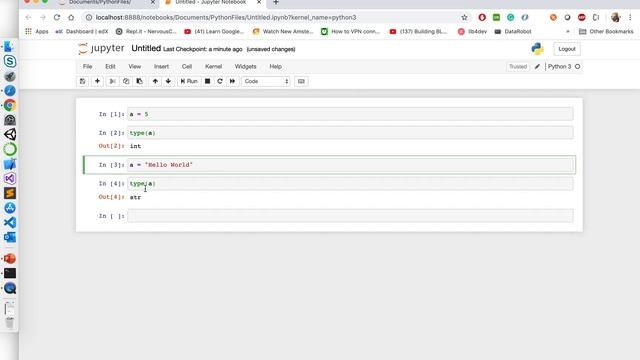Move selected cell down arrow
This screenshot has width=640, height=360.
(x=168, y=81)
